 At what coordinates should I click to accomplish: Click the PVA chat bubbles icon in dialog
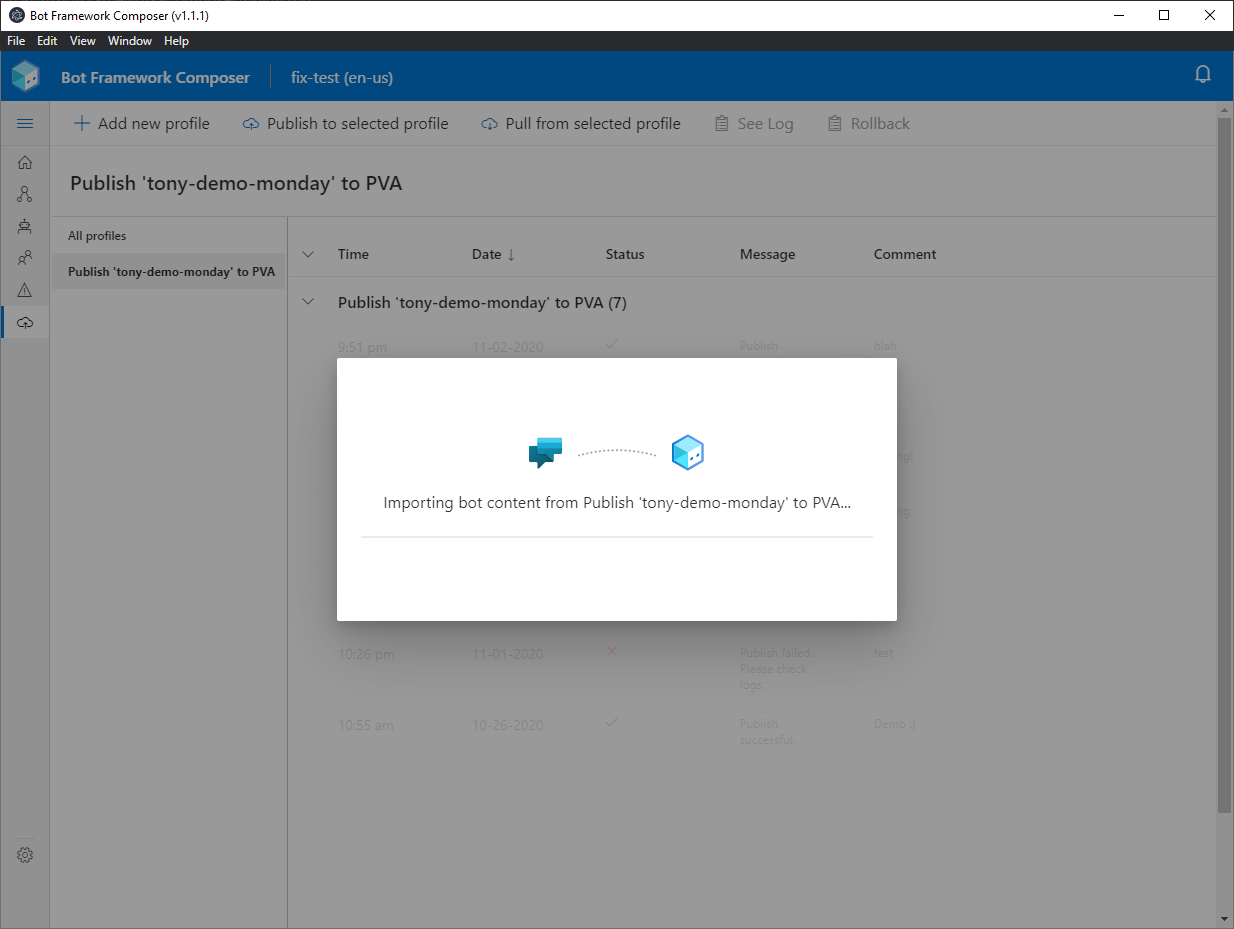tap(545, 453)
